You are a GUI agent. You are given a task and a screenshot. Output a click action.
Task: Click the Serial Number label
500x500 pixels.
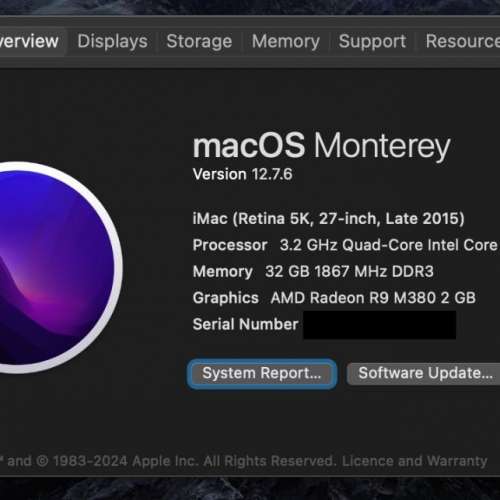245,324
